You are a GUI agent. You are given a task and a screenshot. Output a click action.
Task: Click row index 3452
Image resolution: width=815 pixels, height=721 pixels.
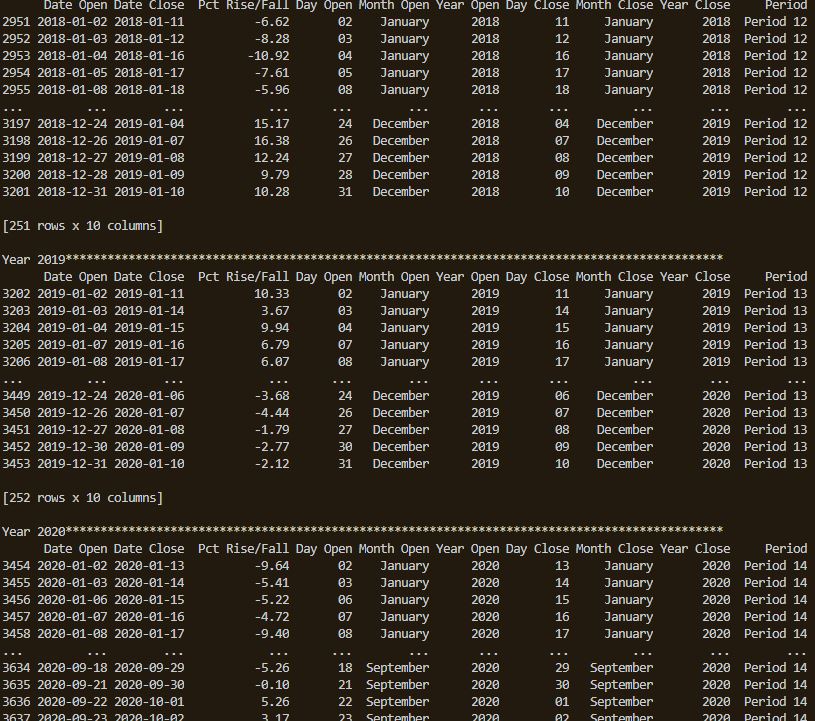tap(16, 447)
